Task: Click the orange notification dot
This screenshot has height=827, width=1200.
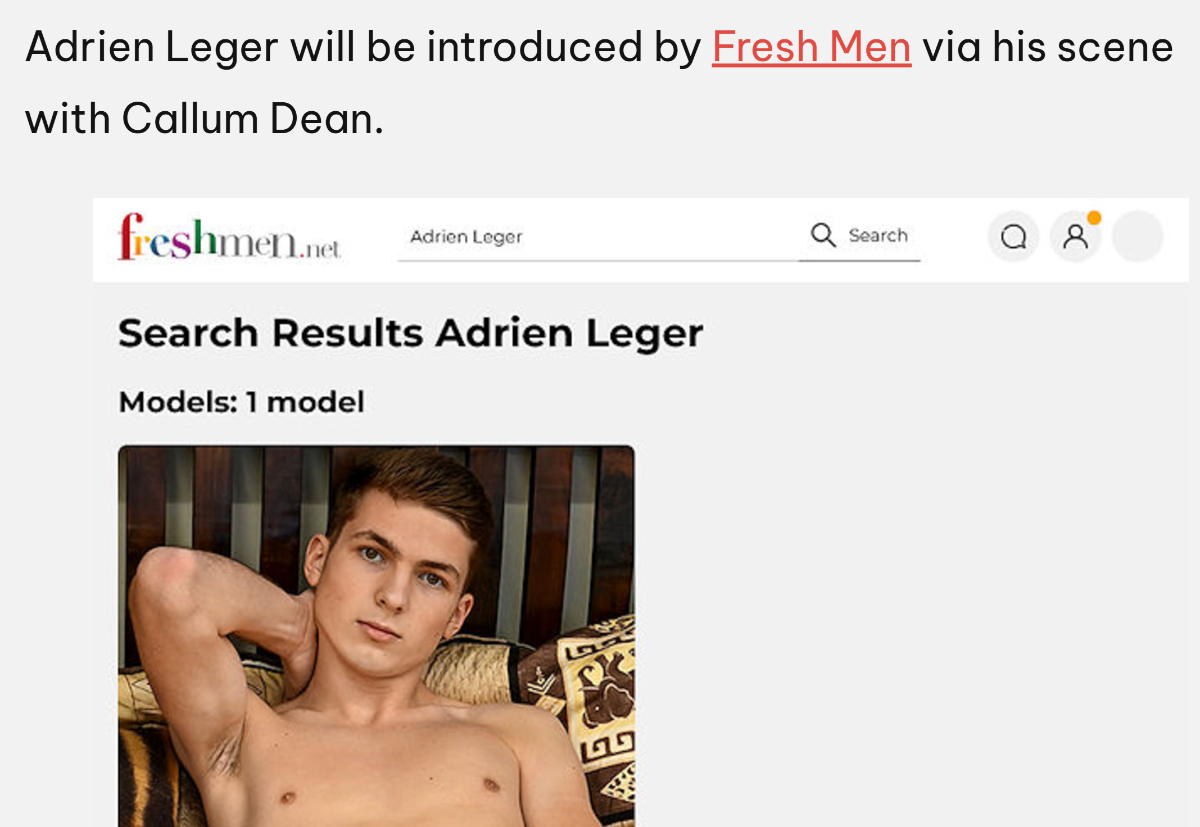Action: coord(1094,217)
